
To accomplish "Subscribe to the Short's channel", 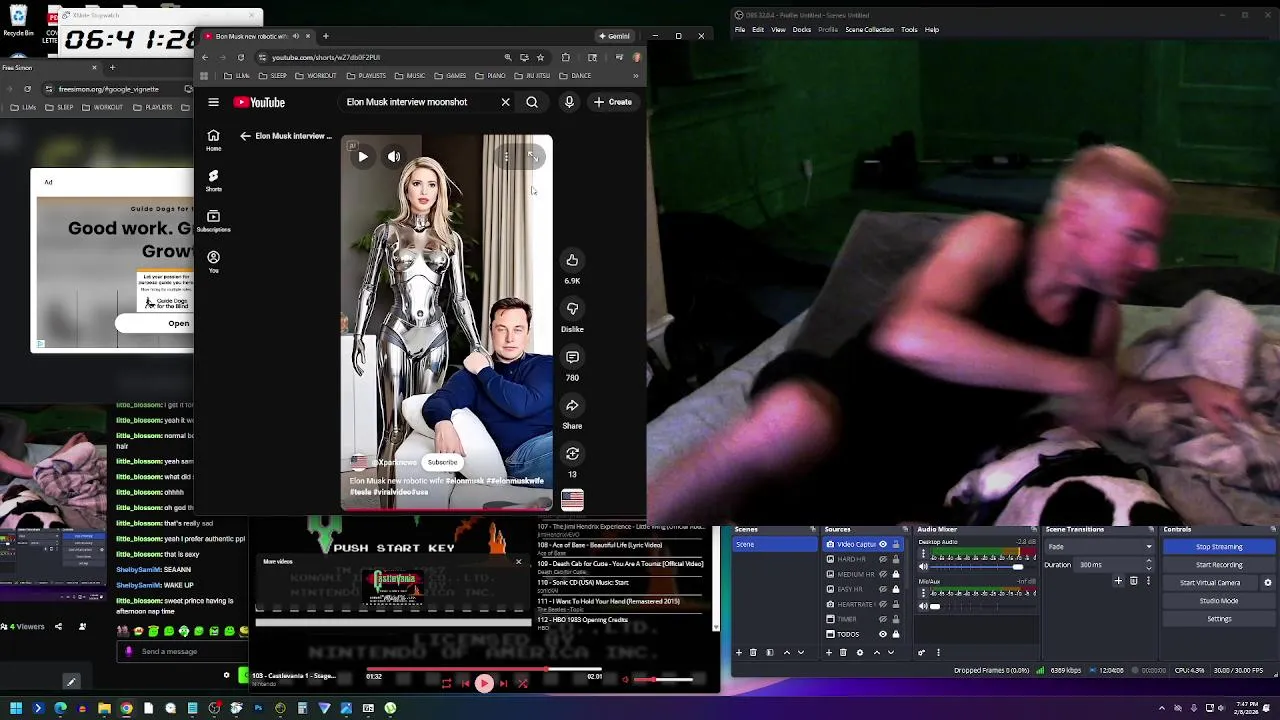I will pos(442,463).
